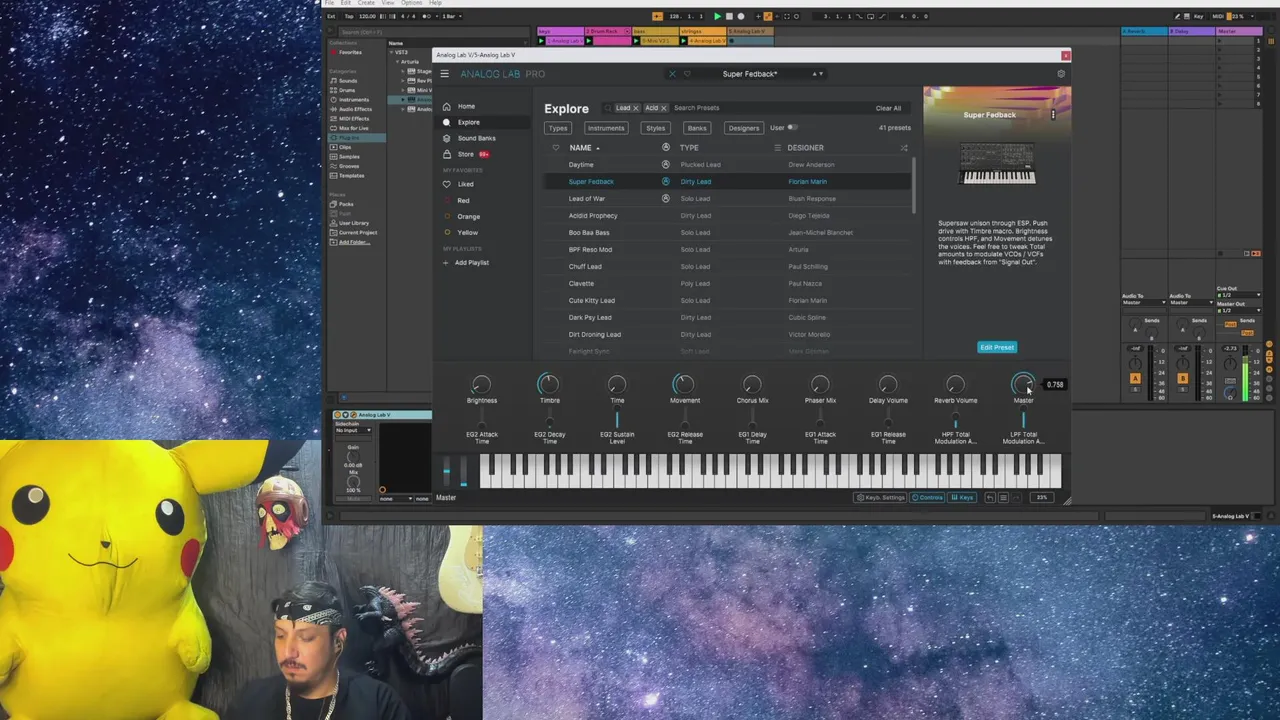Open edit history list icon
Screen dimensions: 1280x720
coord(1003,497)
